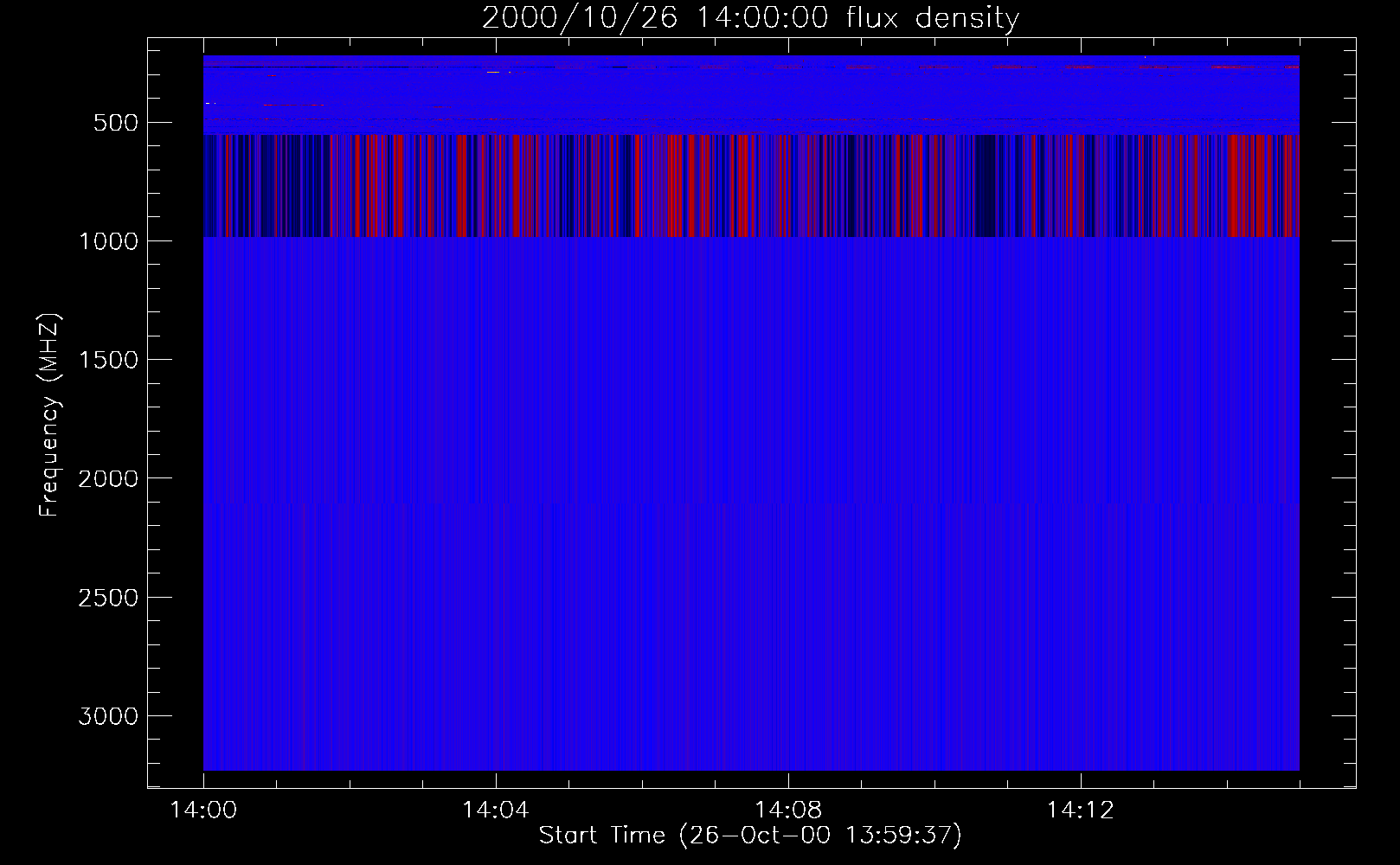Click the 14:04 time axis label
Screen dimensions: 1400x865
(x=495, y=811)
